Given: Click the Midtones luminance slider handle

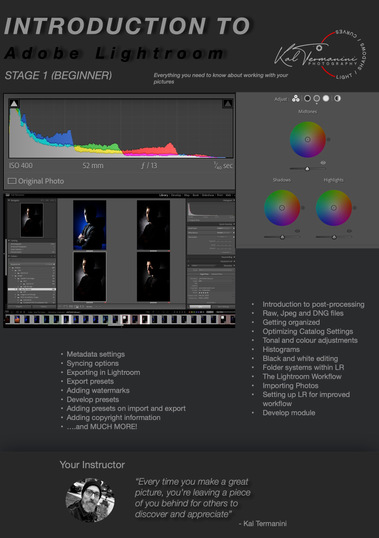Looking at the screenshot, I should point(307,168).
